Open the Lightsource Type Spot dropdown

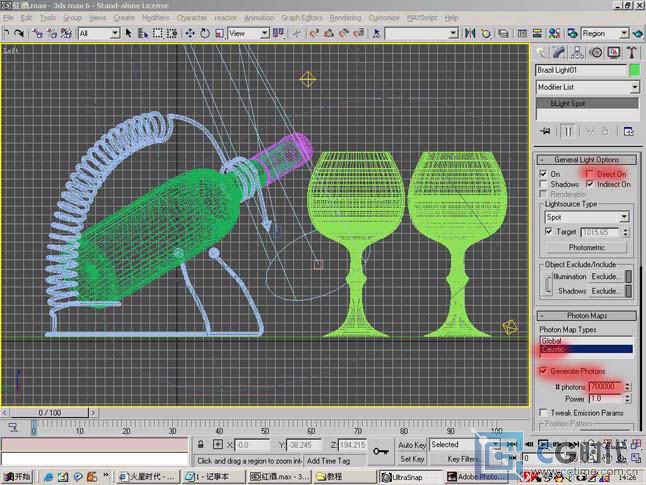pos(586,217)
